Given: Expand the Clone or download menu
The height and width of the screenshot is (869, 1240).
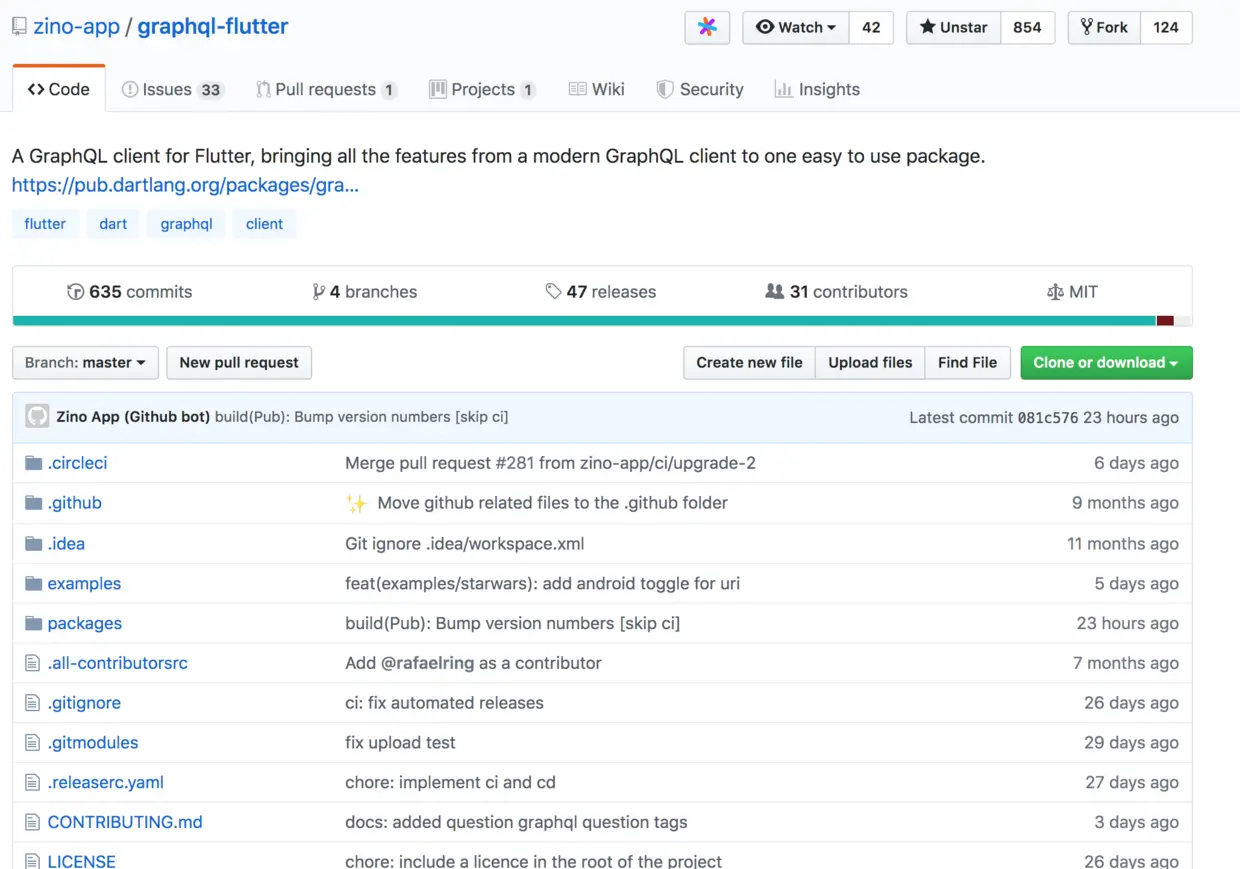Looking at the screenshot, I should point(1106,362).
